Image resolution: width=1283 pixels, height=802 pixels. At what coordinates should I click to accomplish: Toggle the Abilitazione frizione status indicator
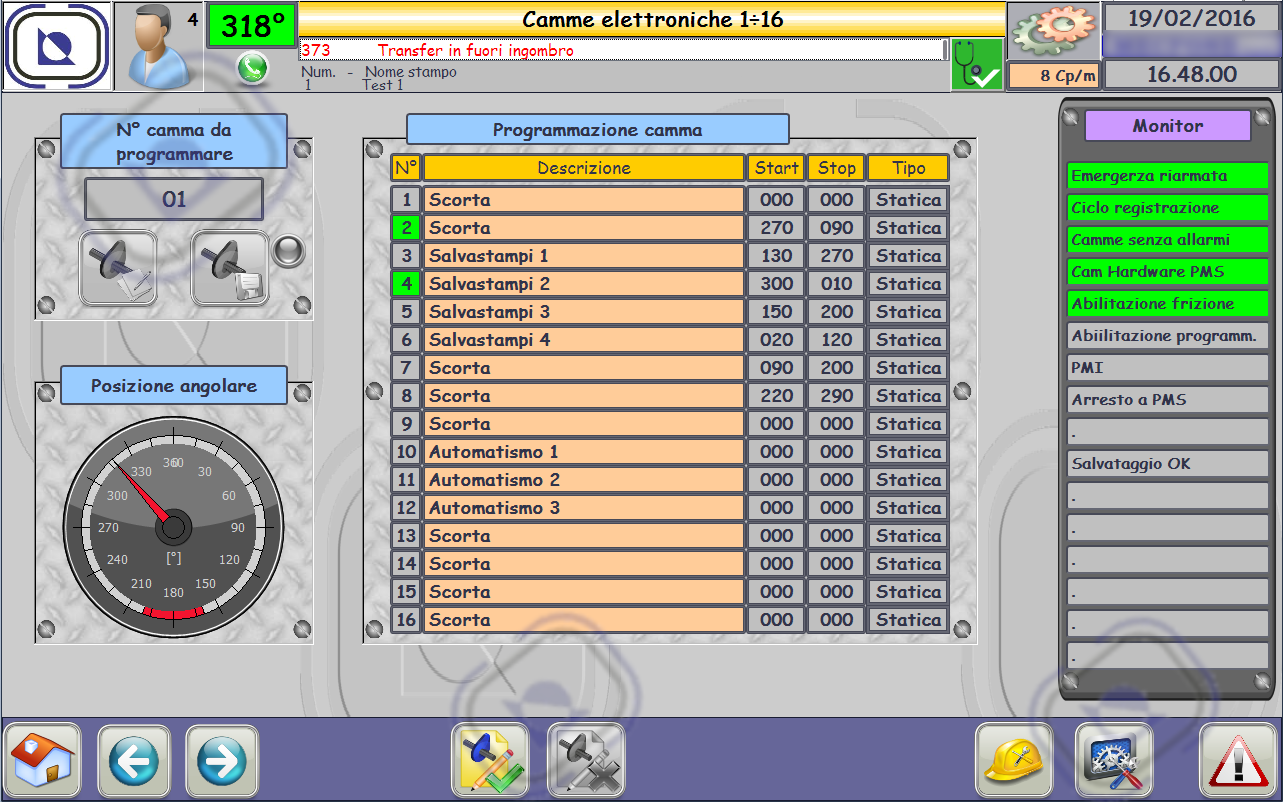(1167, 304)
